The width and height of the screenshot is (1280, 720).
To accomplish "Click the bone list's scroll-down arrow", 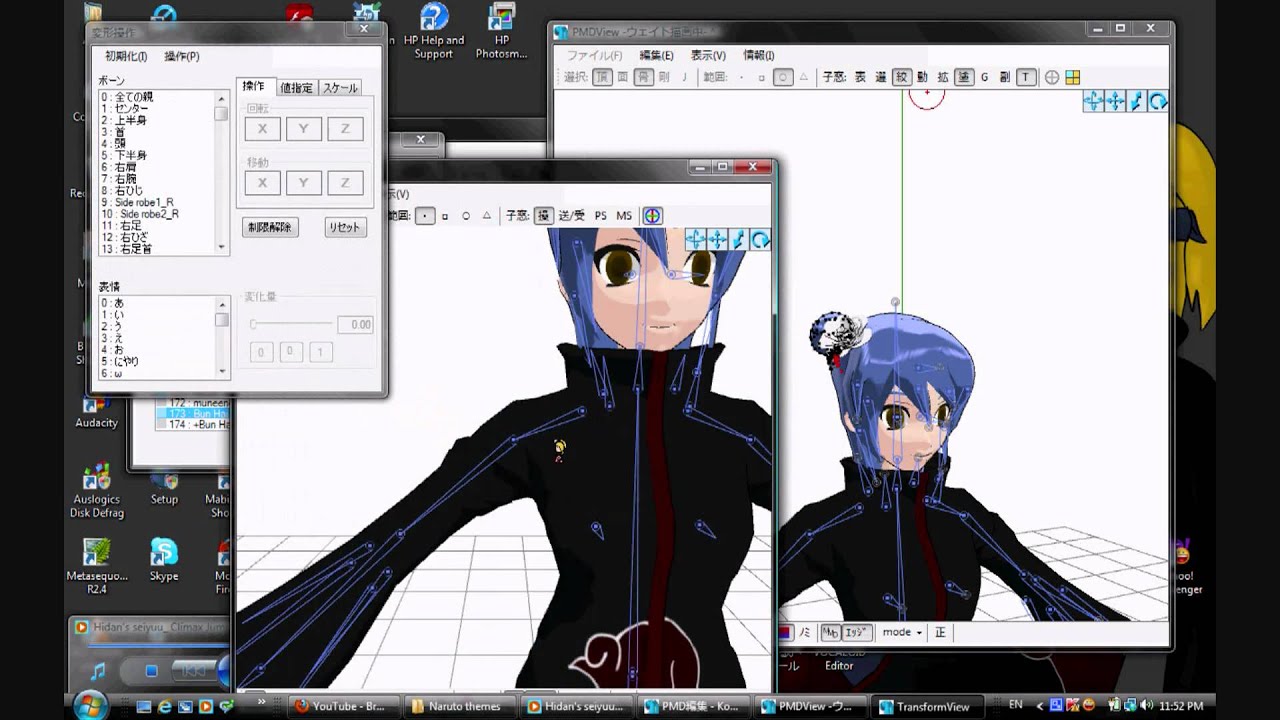I will 222,246.
